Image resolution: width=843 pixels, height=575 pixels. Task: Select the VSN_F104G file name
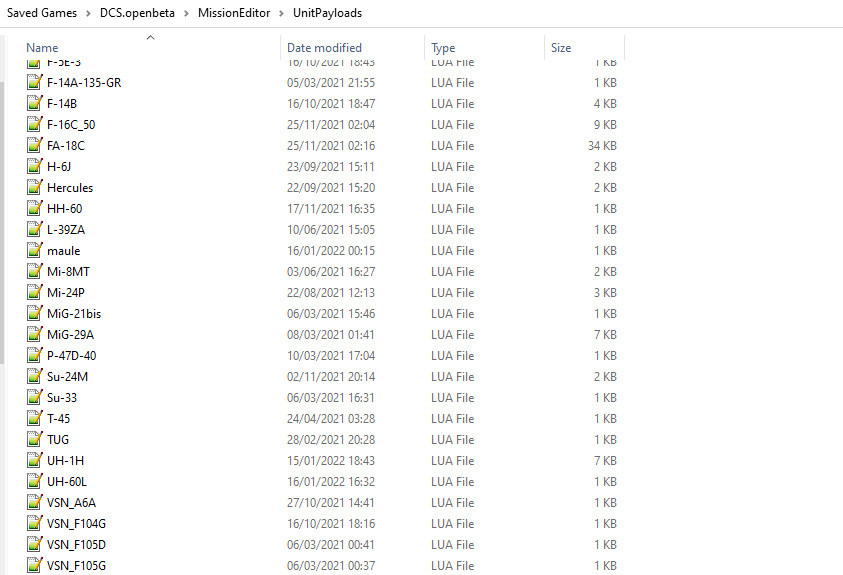[x=76, y=523]
